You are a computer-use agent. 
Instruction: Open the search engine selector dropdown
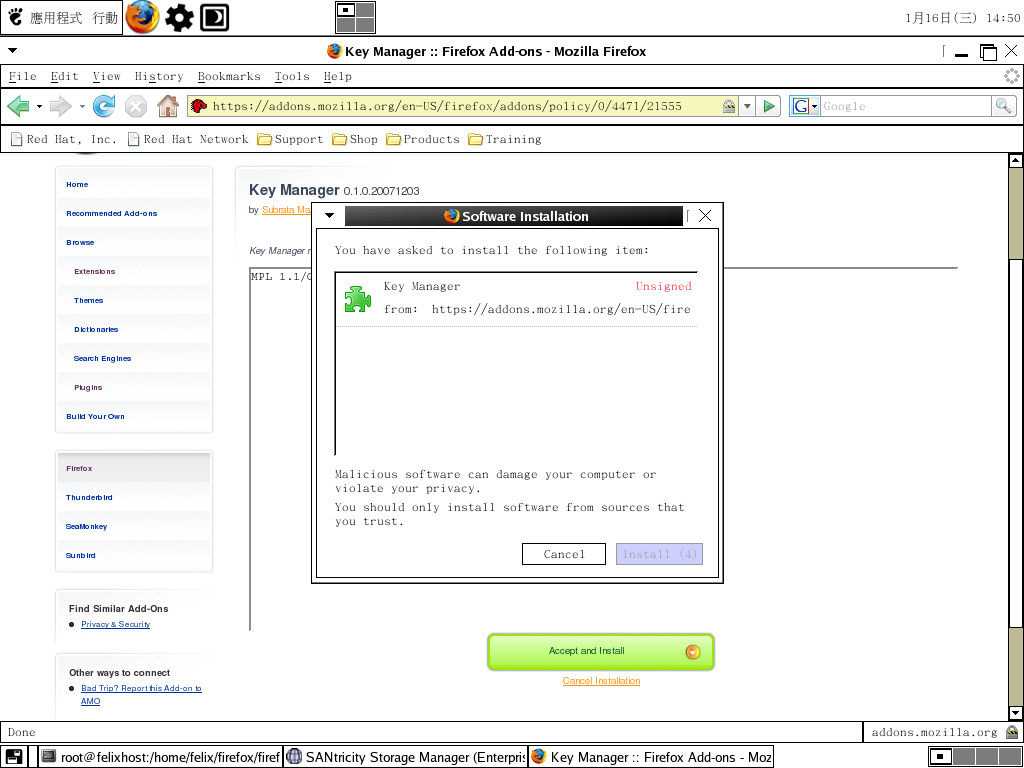click(805, 106)
